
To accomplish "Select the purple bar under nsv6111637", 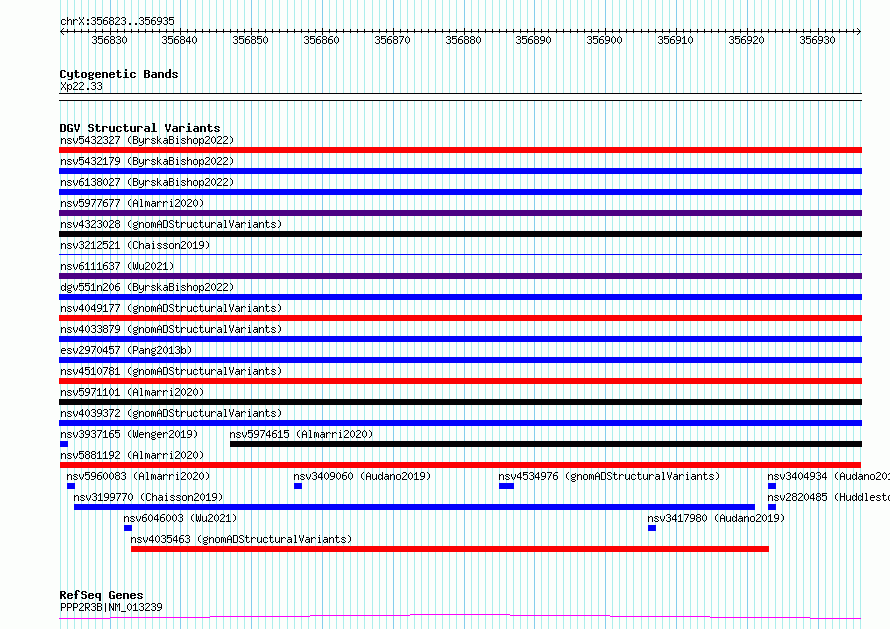I will coord(460,276).
